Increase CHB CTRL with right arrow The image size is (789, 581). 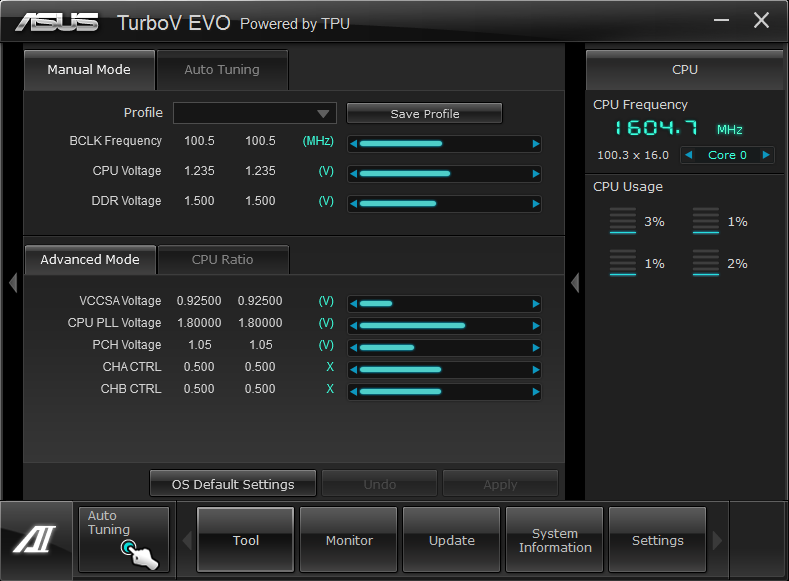click(x=536, y=392)
